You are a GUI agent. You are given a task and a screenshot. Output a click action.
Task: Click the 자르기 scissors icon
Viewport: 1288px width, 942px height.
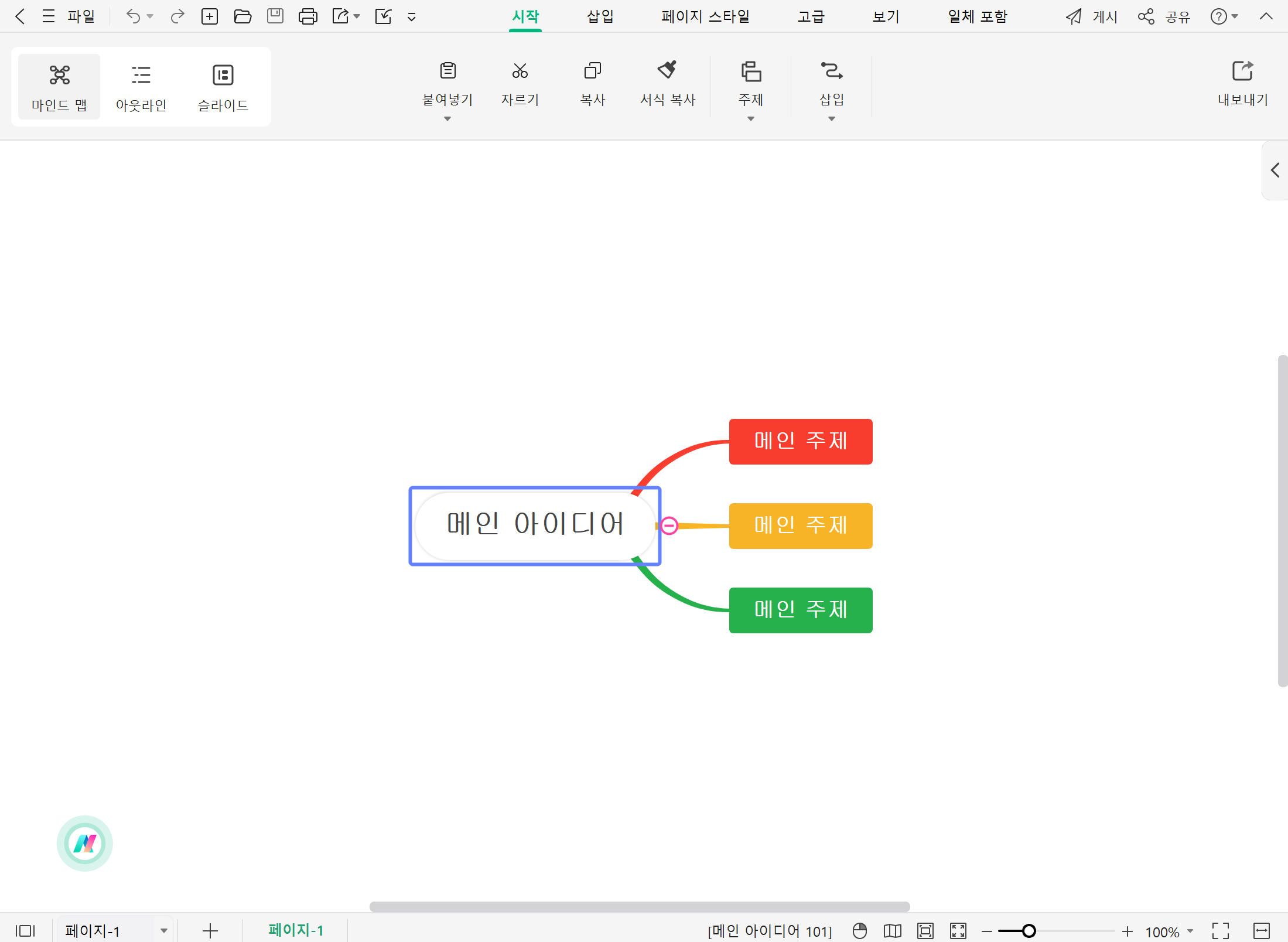click(520, 71)
